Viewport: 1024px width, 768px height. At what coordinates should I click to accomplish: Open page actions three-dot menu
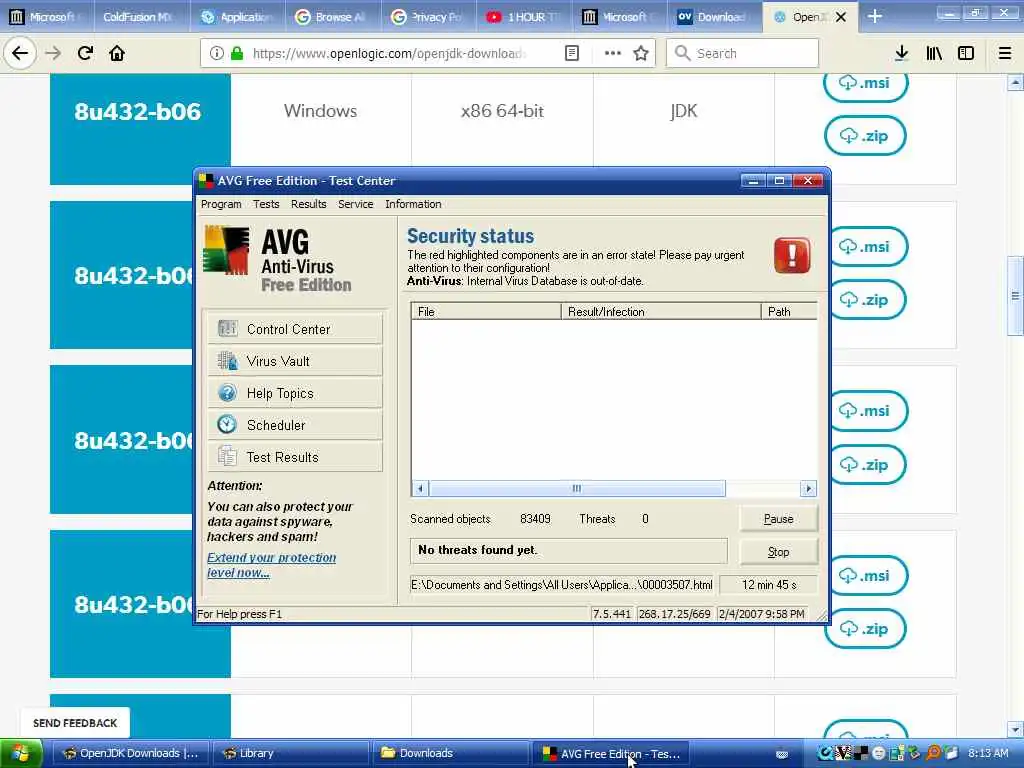pyautogui.click(x=613, y=53)
